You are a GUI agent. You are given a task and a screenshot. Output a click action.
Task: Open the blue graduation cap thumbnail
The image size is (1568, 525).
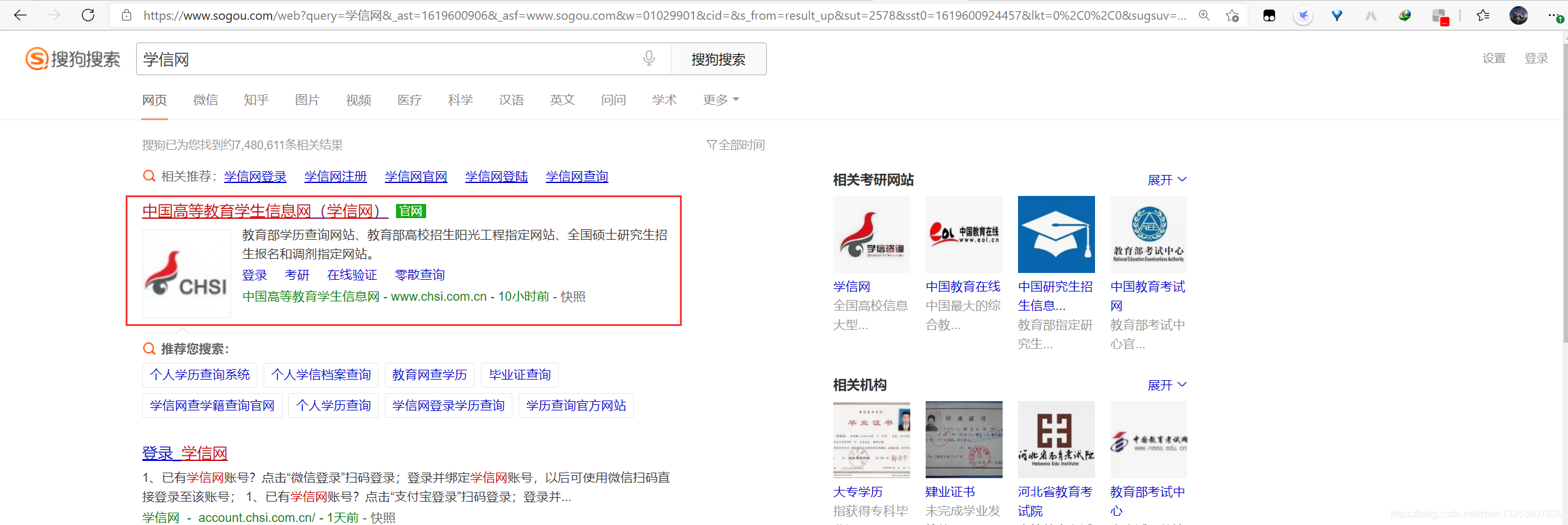[x=1056, y=234]
